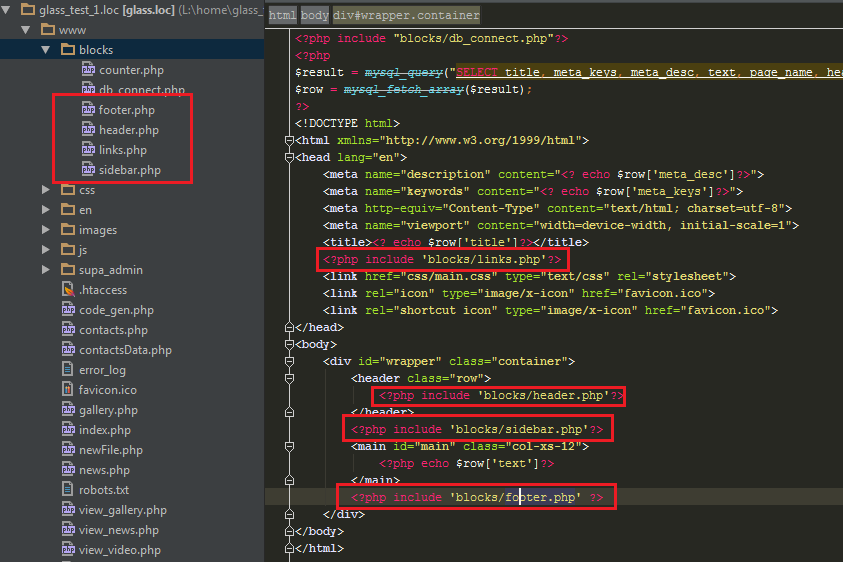Expand the css folder
The image size is (843, 562).
pos(46,190)
